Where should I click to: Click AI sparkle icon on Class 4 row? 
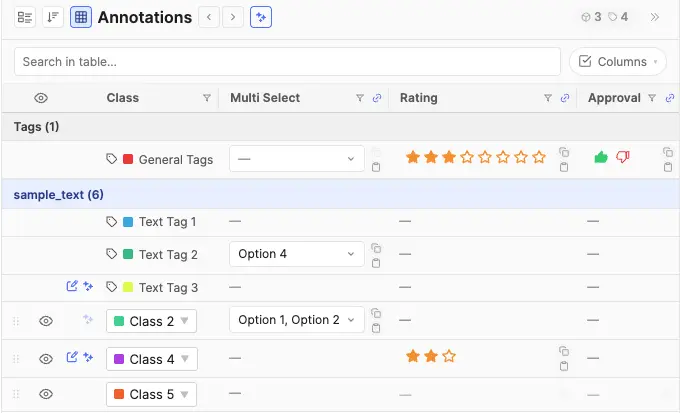pyautogui.click(x=88, y=357)
